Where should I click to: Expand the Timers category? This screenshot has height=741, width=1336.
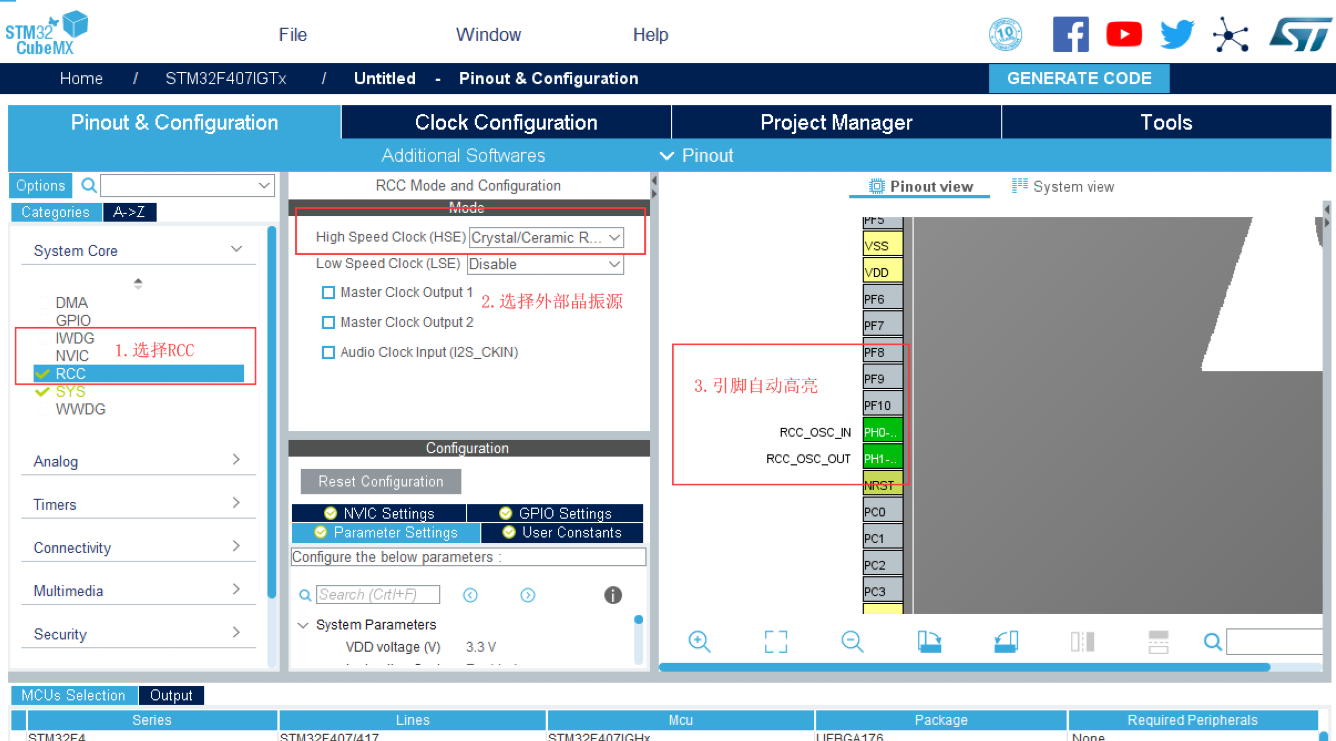[236, 503]
